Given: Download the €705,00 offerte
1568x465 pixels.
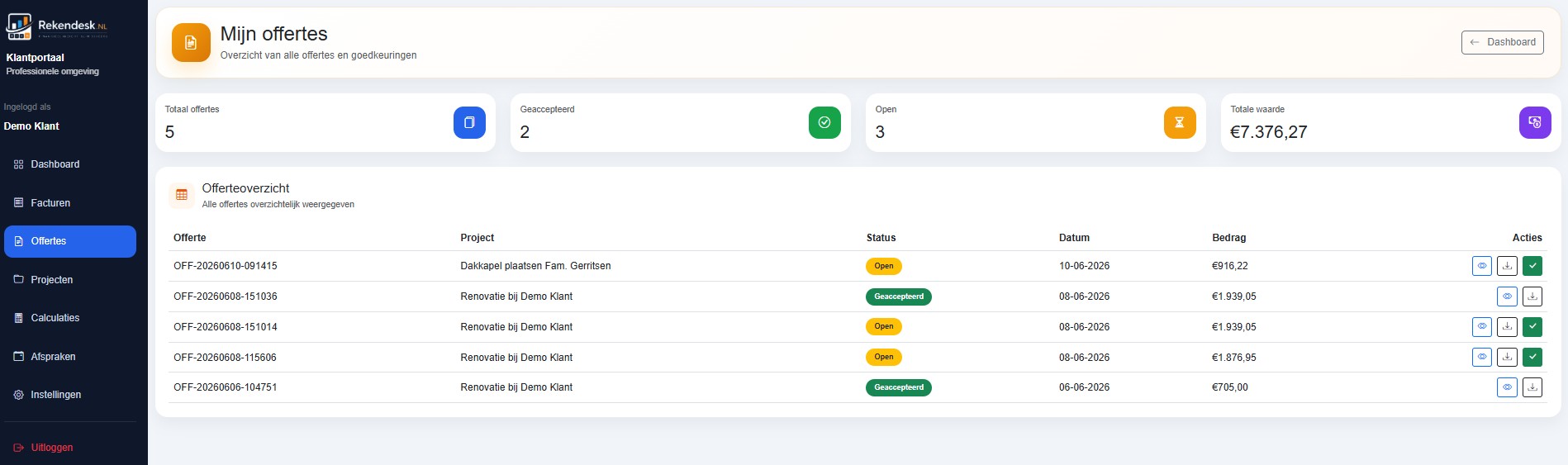Looking at the screenshot, I should [1532, 387].
